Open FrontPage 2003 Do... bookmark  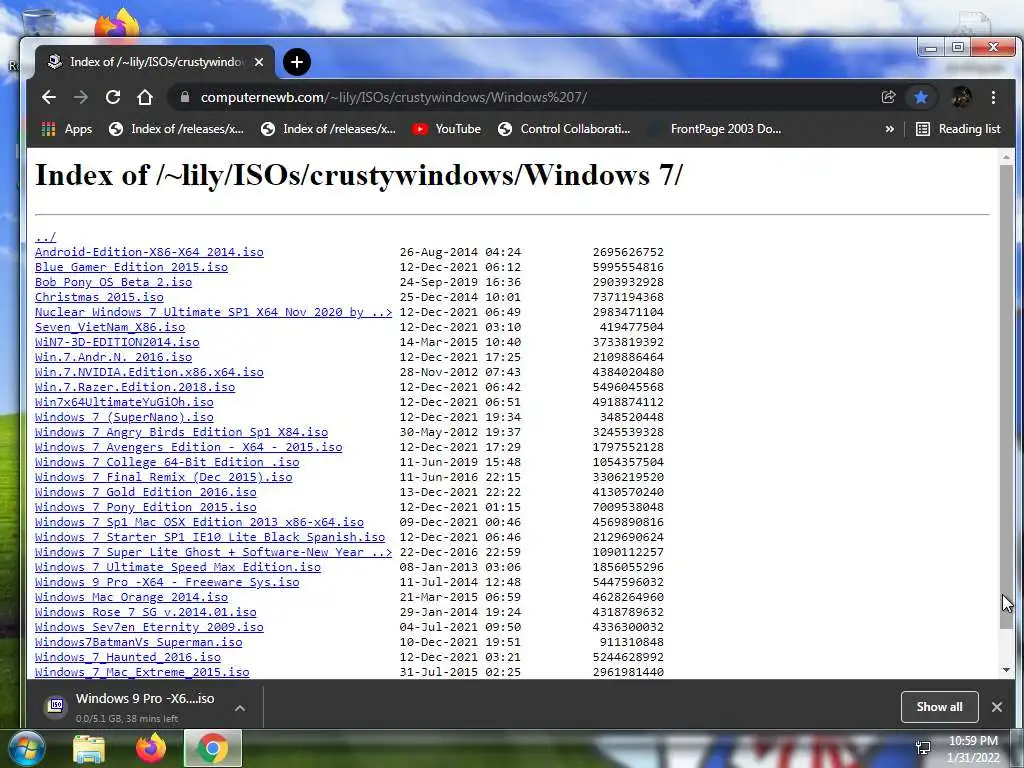coord(714,129)
